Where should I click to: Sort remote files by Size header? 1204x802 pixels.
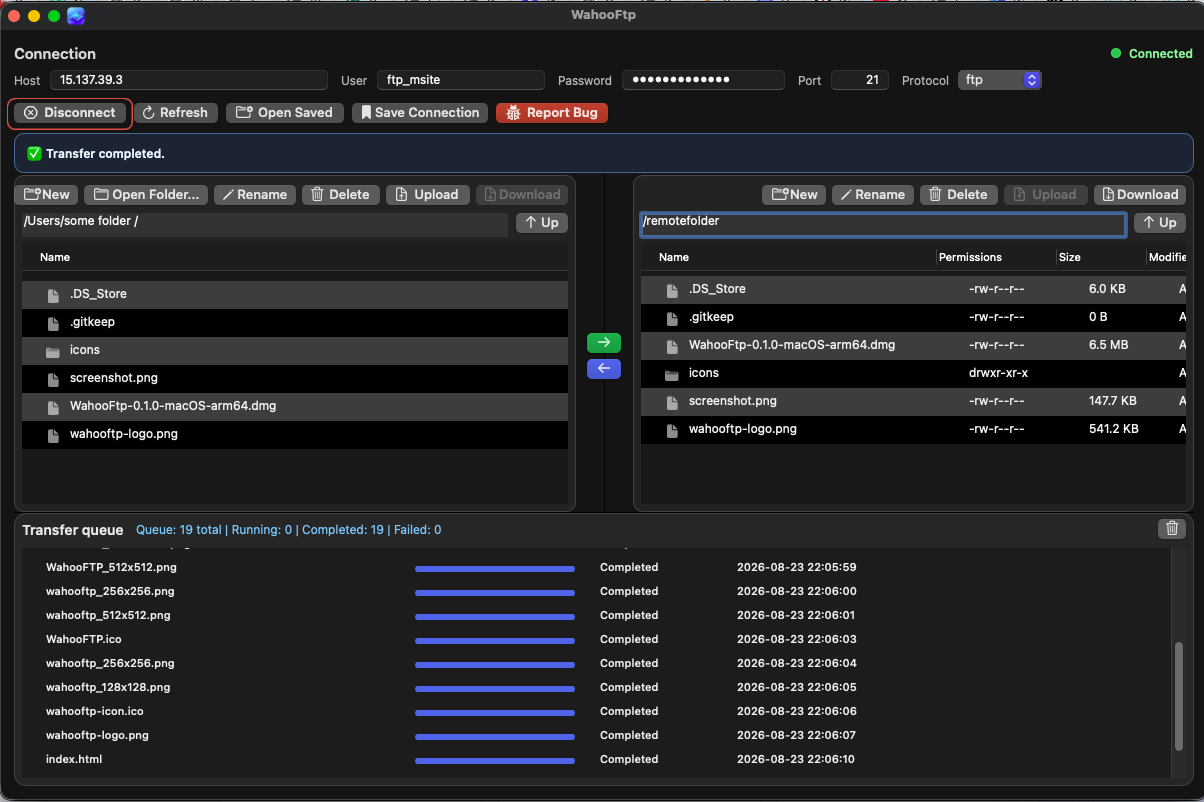[1070, 257]
